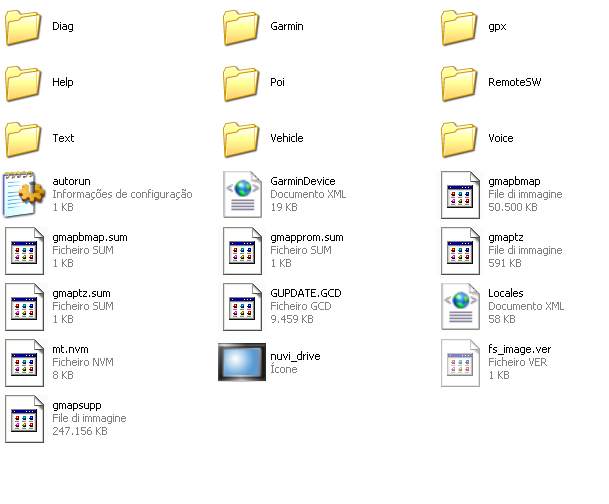Screen dimensions: 609x504
Task: Click the "8 KB" size text
Action: 63,375
